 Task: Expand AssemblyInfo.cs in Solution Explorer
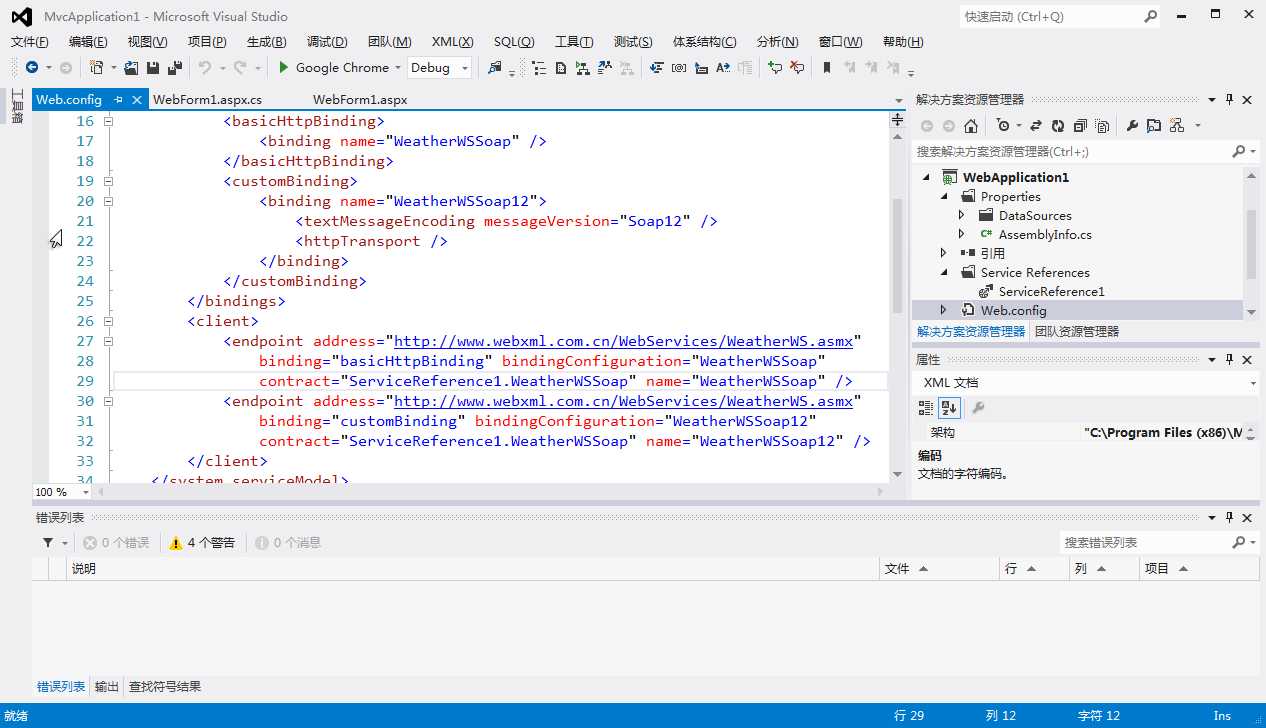tap(961, 234)
